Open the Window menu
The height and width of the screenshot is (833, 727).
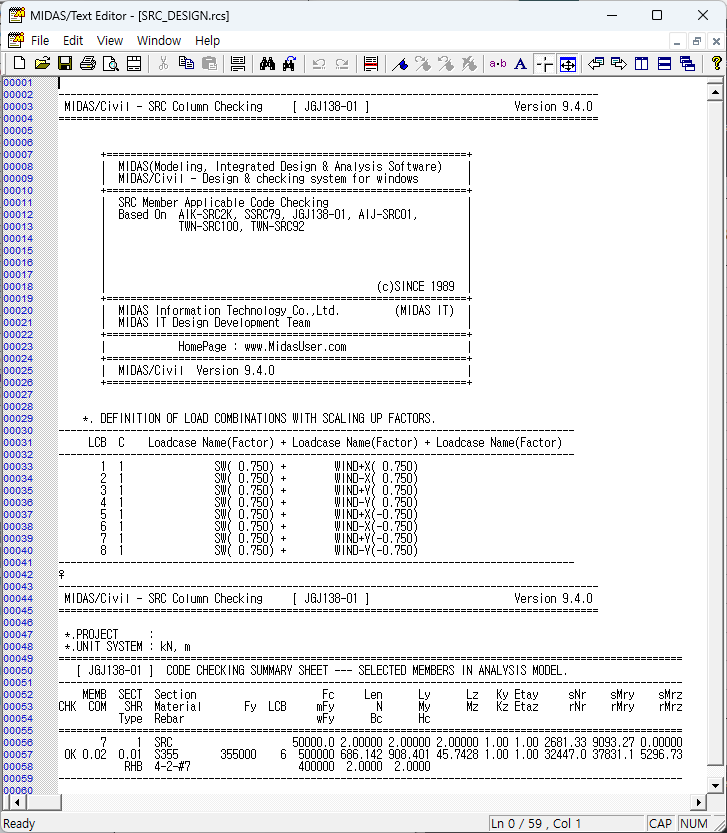pyautogui.click(x=159, y=40)
